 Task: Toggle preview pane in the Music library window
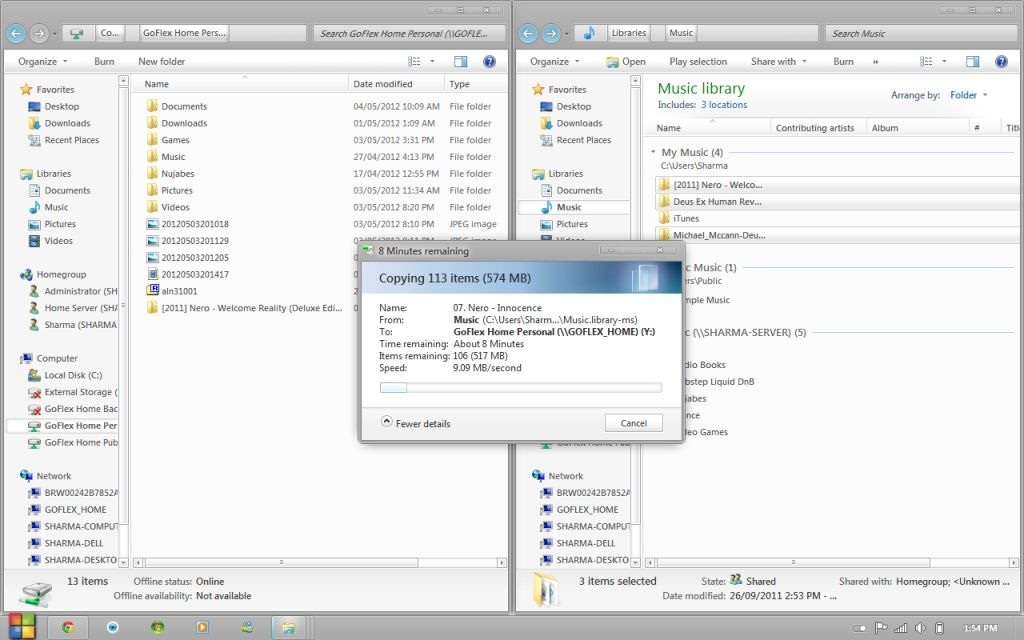coord(972,61)
